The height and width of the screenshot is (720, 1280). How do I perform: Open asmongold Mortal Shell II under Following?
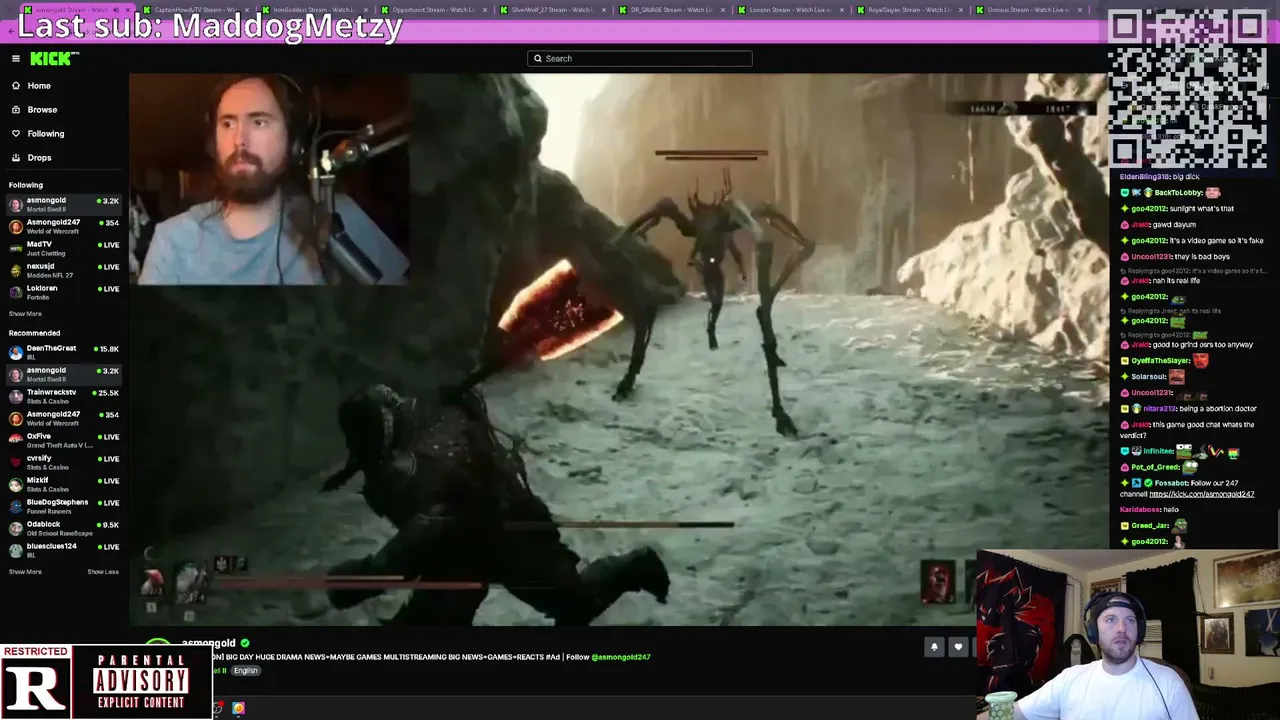pos(64,205)
